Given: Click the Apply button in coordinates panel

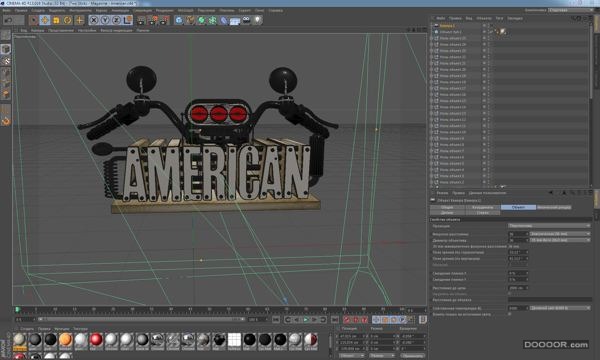Looking at the screenshot, I should click(412, 356).
